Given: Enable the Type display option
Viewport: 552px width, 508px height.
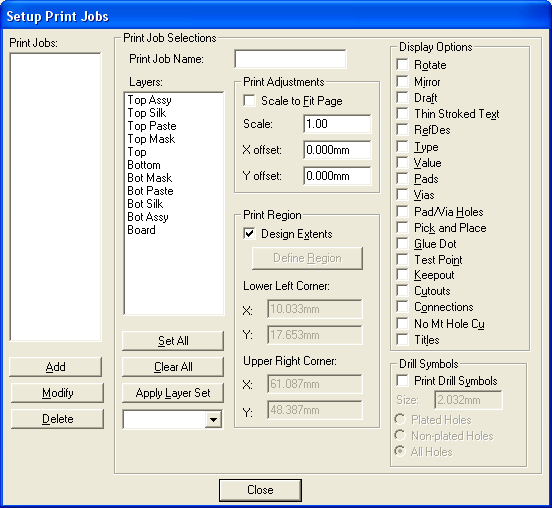Looking at the screenshot, I should pos(402,146).
